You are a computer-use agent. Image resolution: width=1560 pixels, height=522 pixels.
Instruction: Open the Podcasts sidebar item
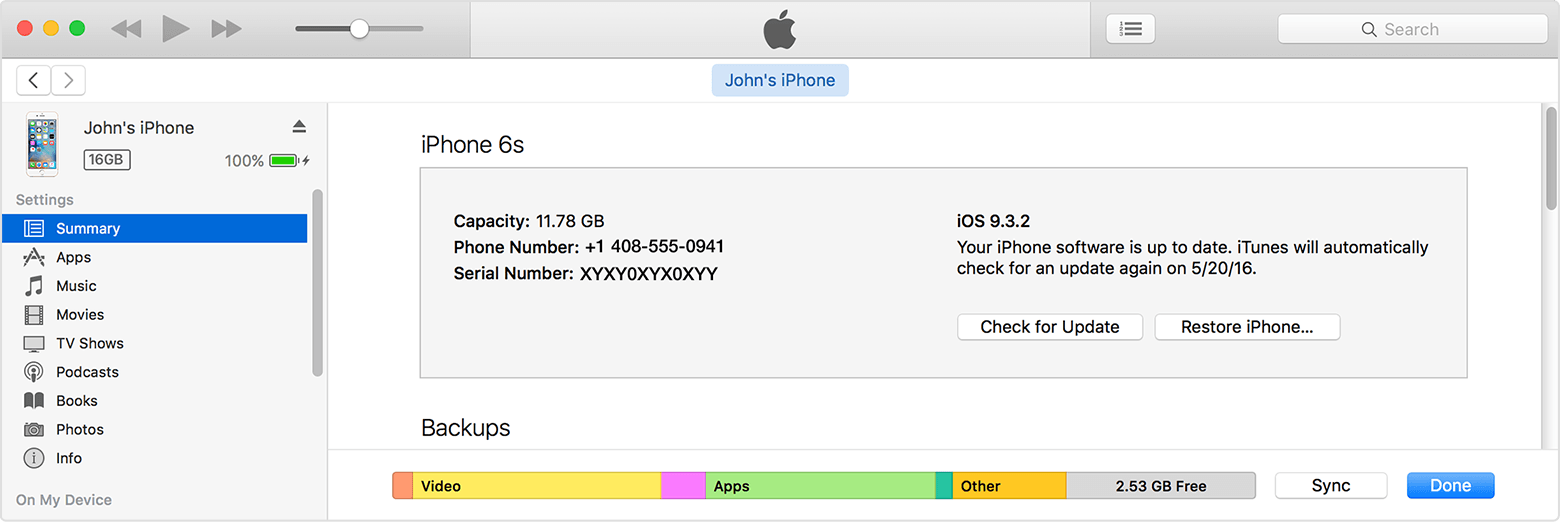tap(154, 372)
